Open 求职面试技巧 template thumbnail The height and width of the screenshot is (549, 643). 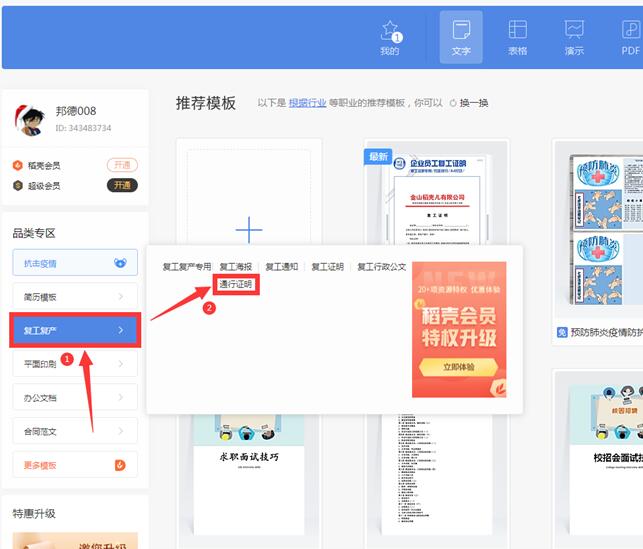[249, 474]
